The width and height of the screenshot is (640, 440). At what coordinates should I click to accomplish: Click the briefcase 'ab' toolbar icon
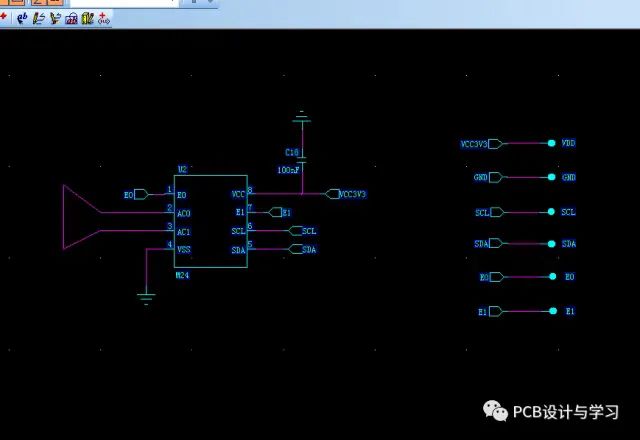tap(71, 18)
